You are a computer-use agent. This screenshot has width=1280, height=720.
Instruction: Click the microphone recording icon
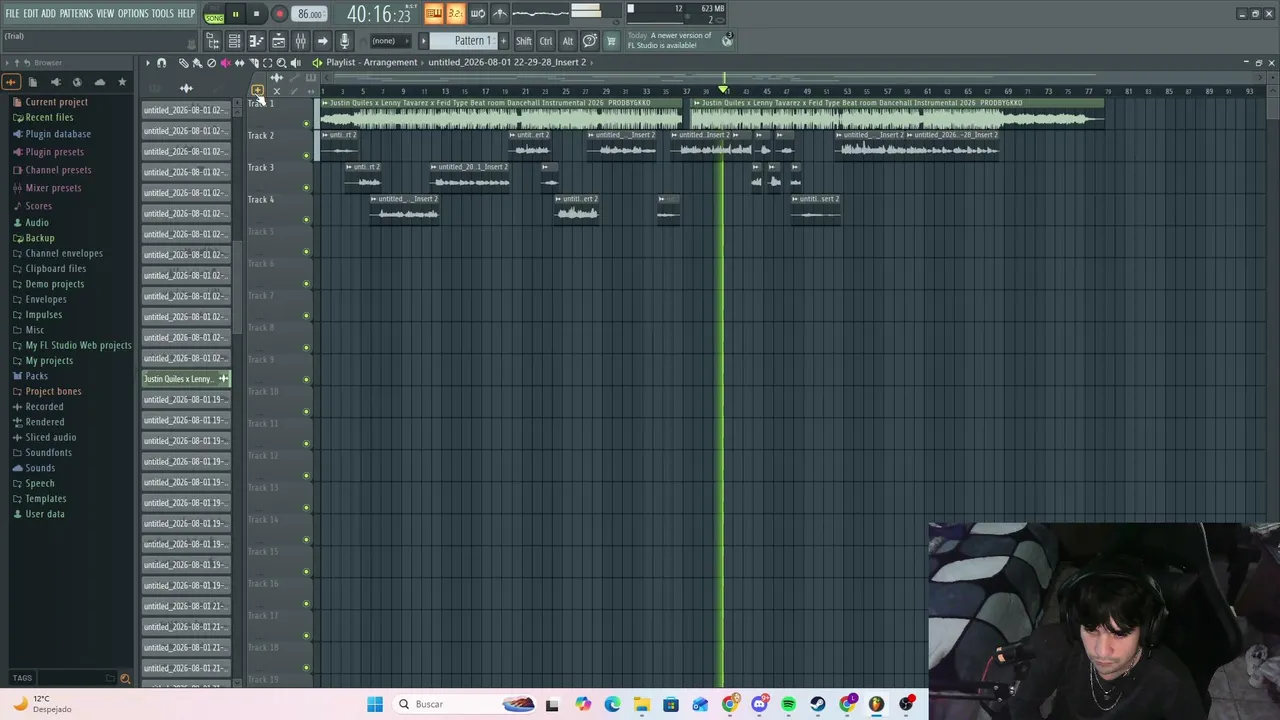pyautogui.click(x=344, y=41)
